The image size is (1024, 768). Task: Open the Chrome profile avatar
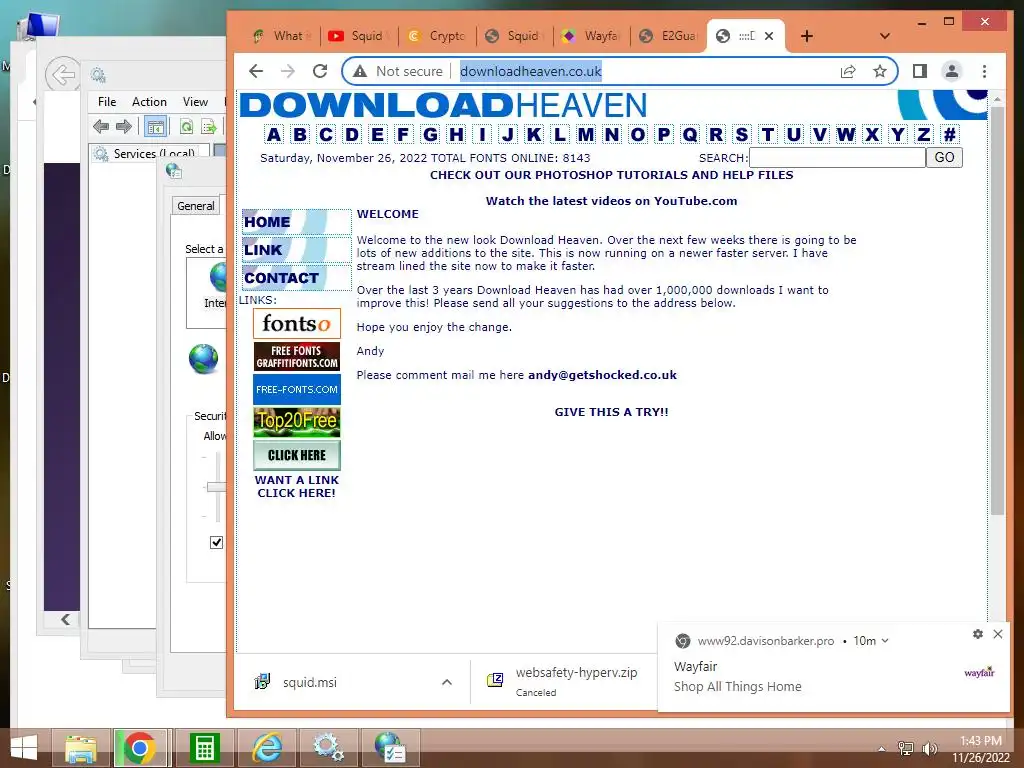coord(952,71)
